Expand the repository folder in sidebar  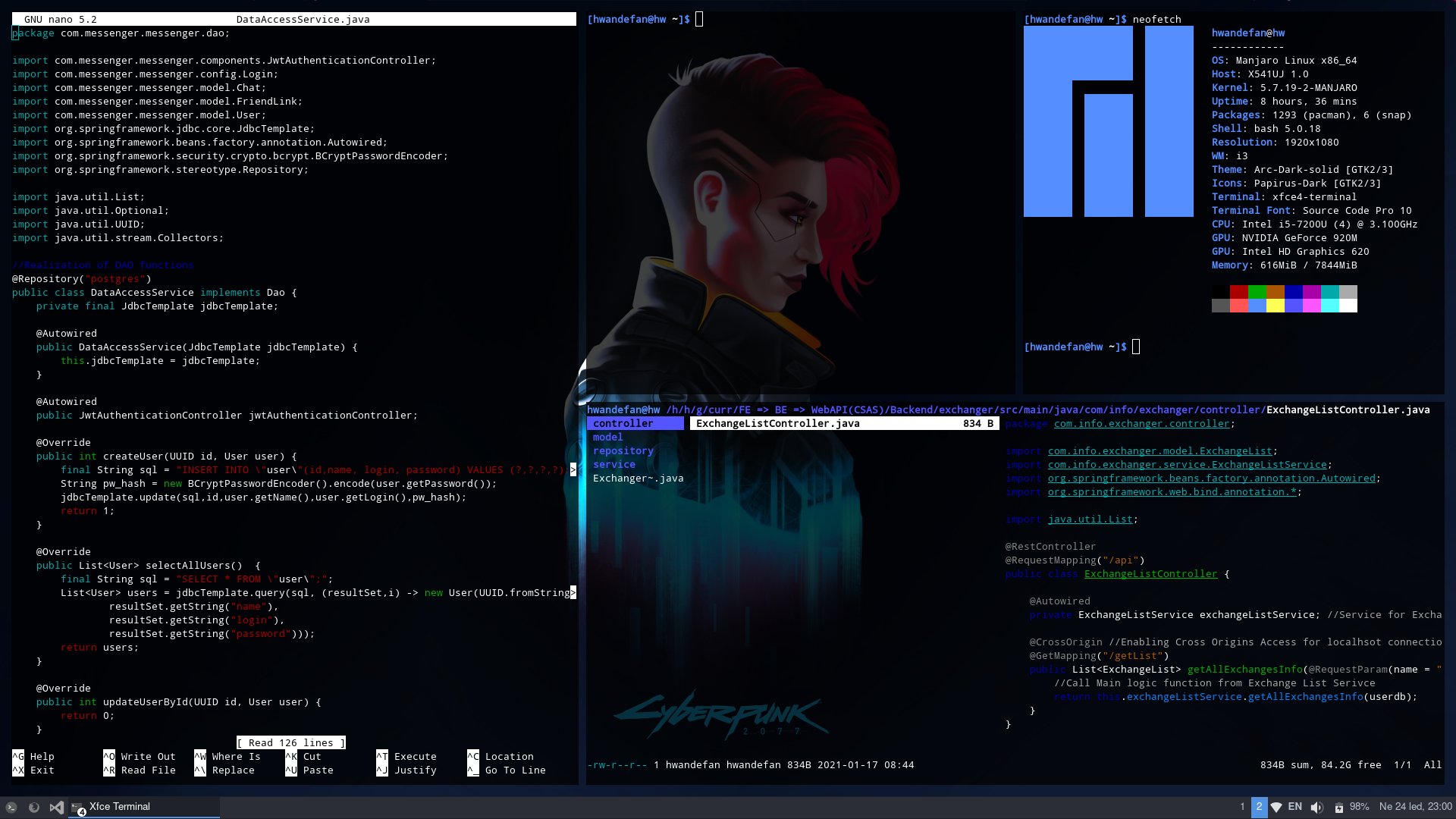pos(622,450)
